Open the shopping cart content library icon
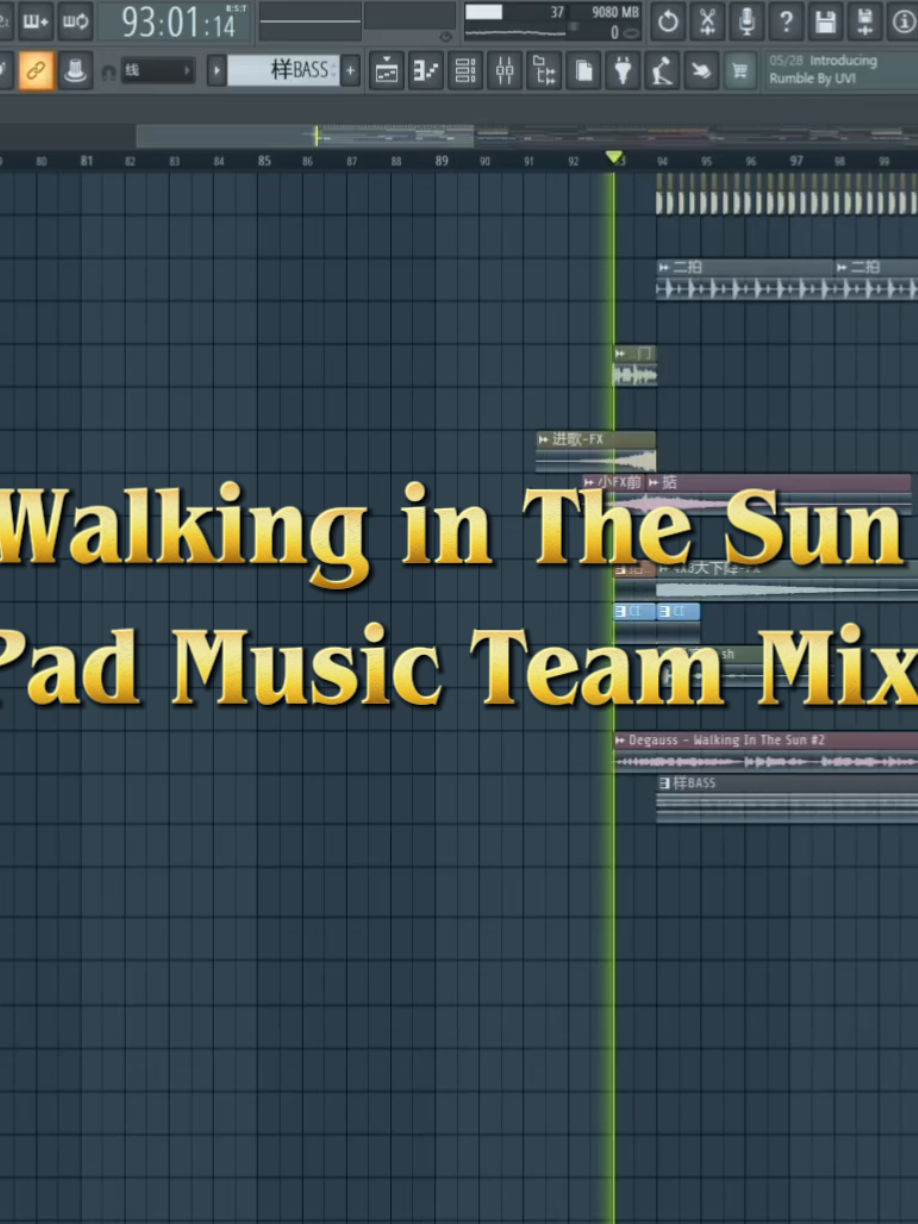This screenshot has width=918, height=1224. pos(740,71)
